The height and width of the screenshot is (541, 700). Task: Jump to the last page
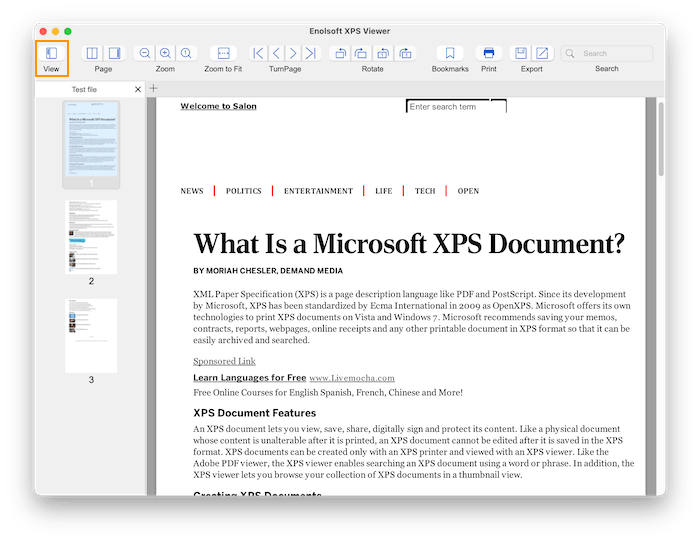pyautogui.click(x=311, y=53)
